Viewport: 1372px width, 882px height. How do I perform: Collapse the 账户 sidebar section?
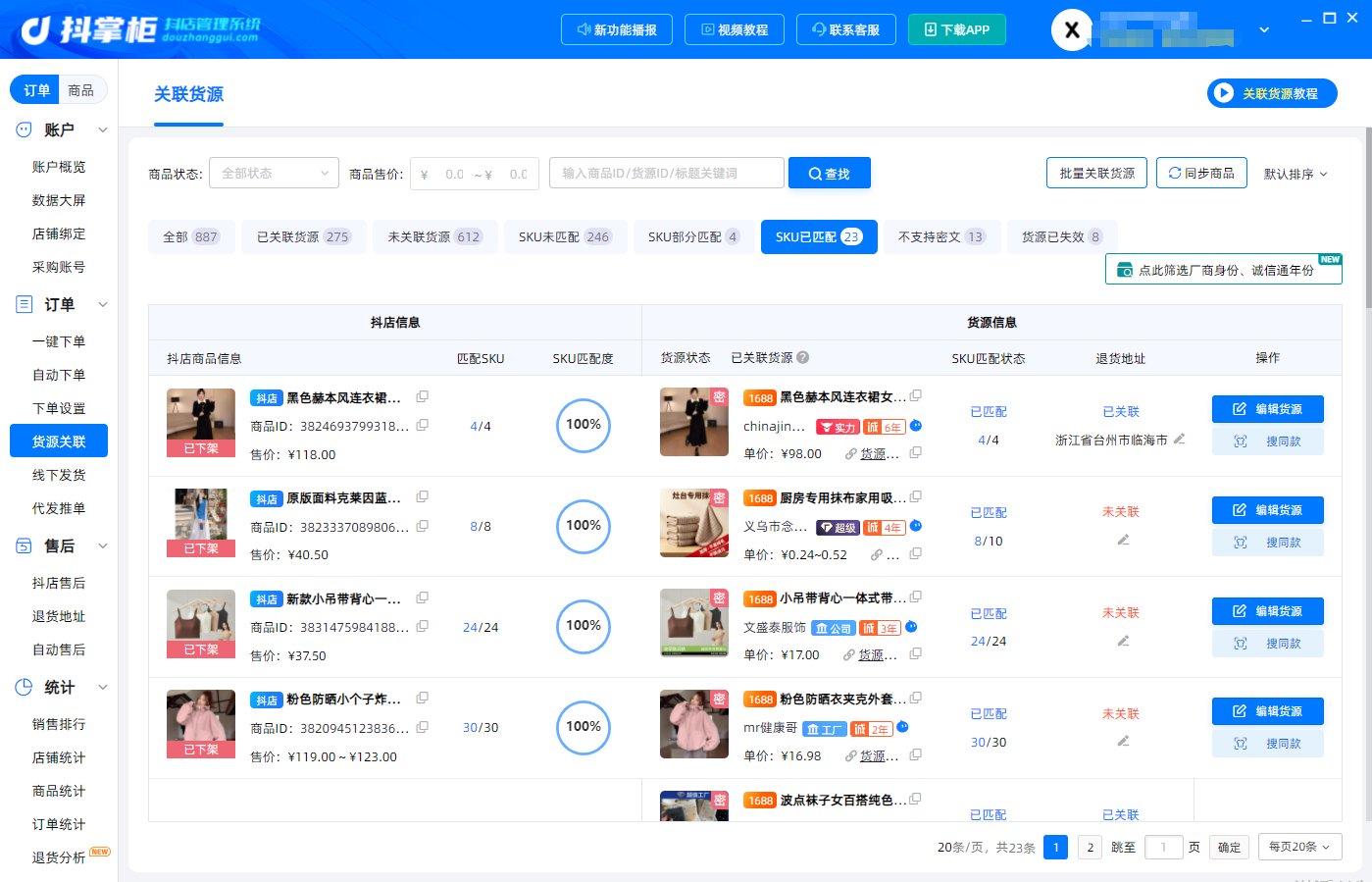click(103, 130)
